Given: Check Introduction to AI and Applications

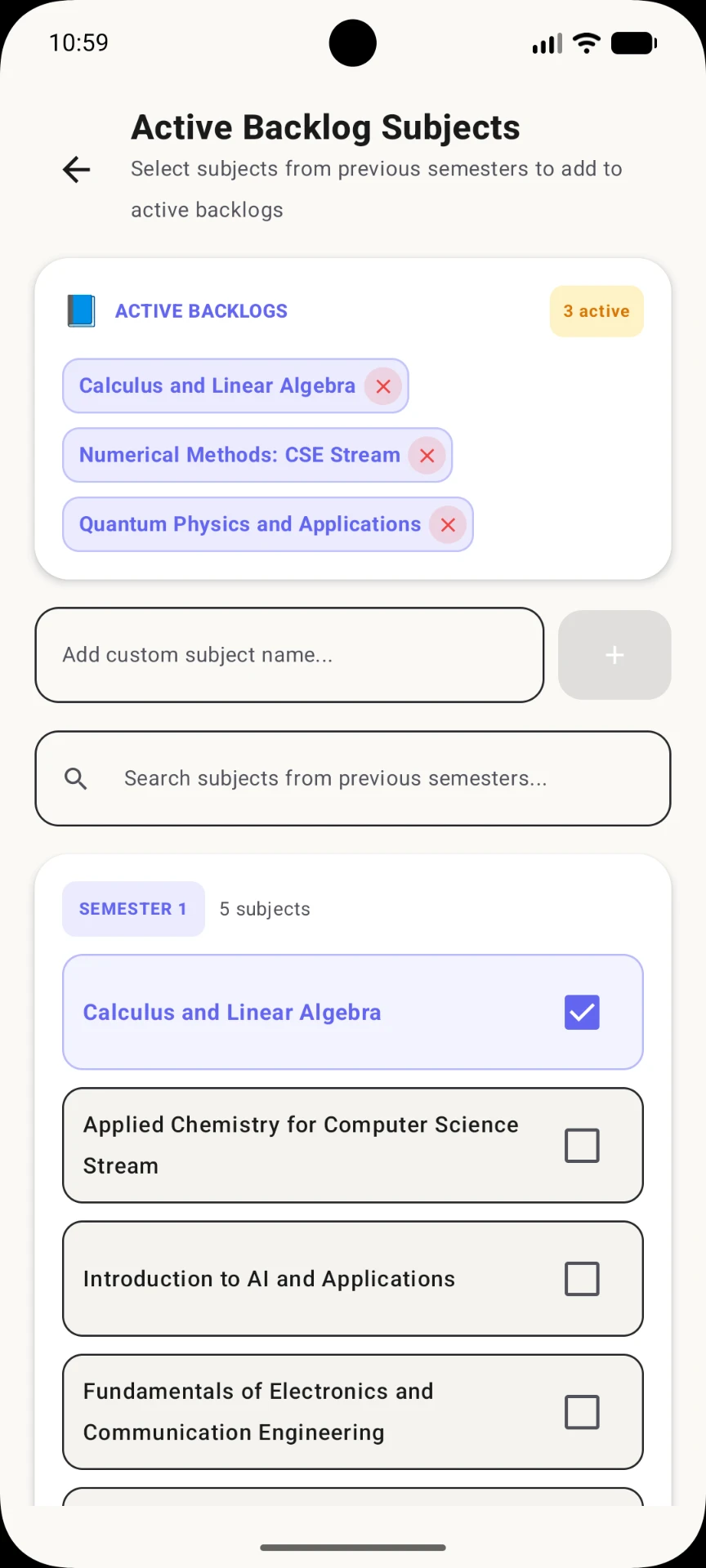Looking at the screenshot, I should click(582, 1279).
